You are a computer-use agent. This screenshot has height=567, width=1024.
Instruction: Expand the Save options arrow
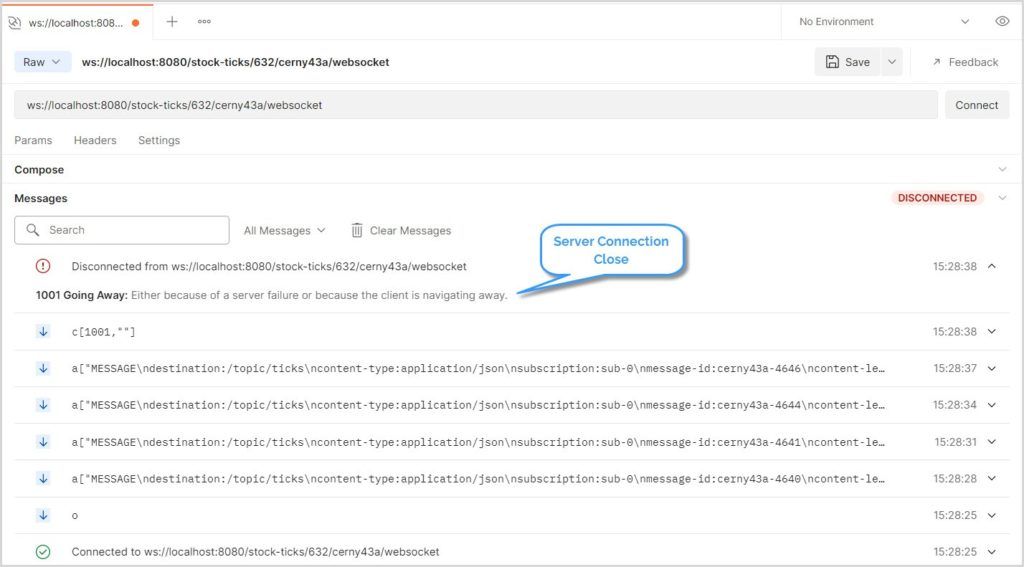(891, 62)
